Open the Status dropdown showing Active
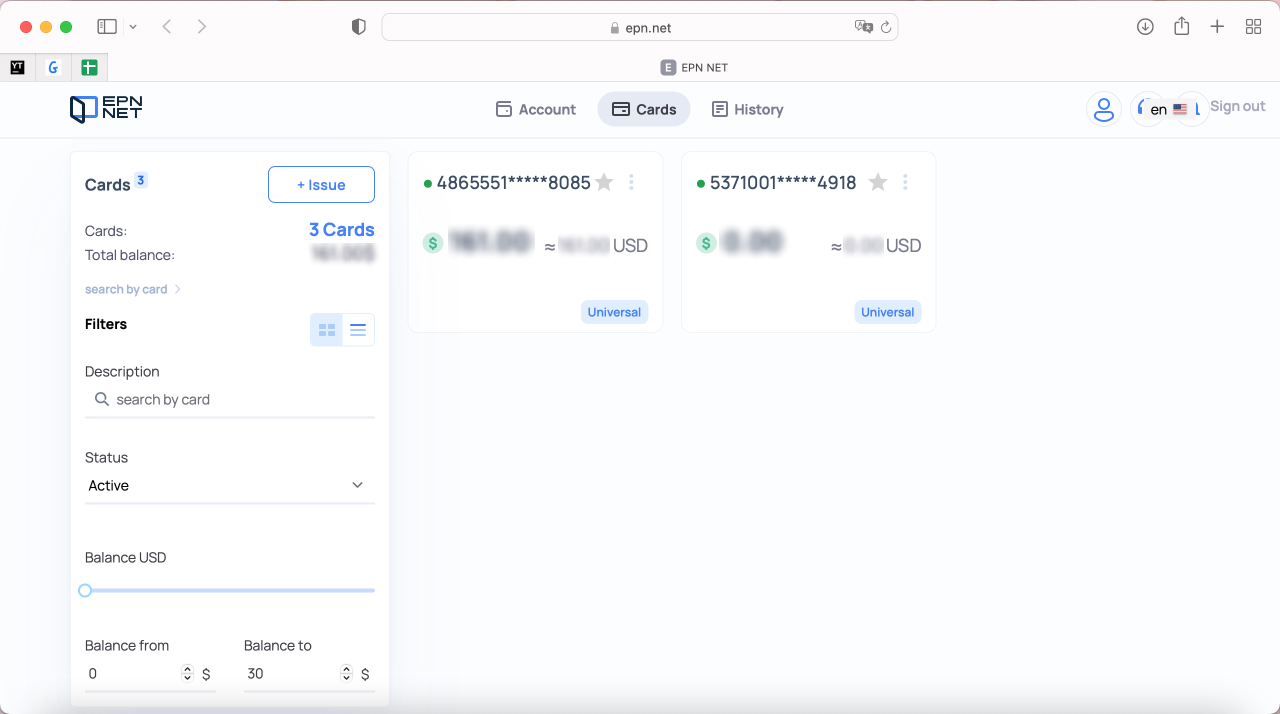 229,485
